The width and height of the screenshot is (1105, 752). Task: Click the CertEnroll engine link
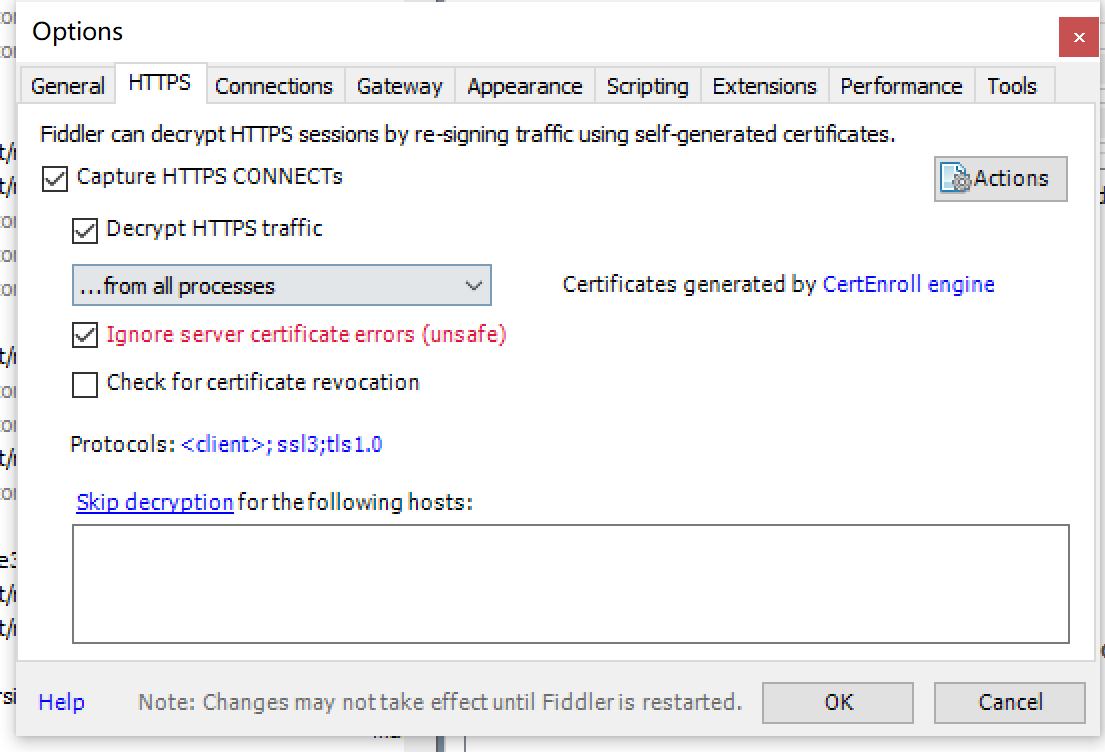pyautogui.click(x=908, y=284)
